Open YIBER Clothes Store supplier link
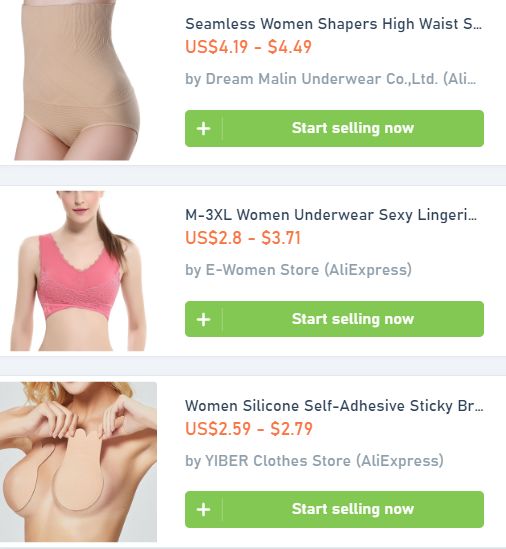506x549 pixels. tap(314, 461)
